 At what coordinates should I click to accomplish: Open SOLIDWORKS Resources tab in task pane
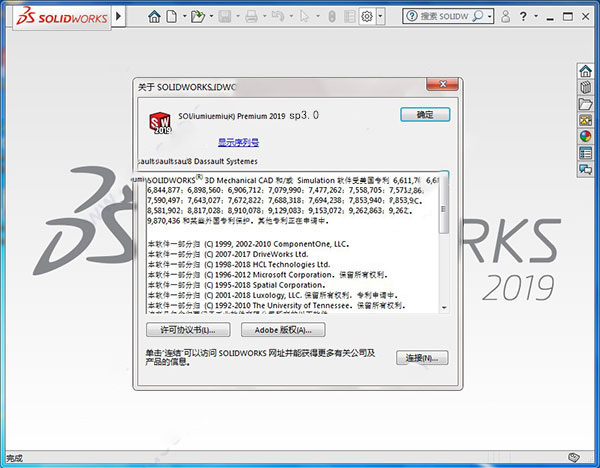585,71
